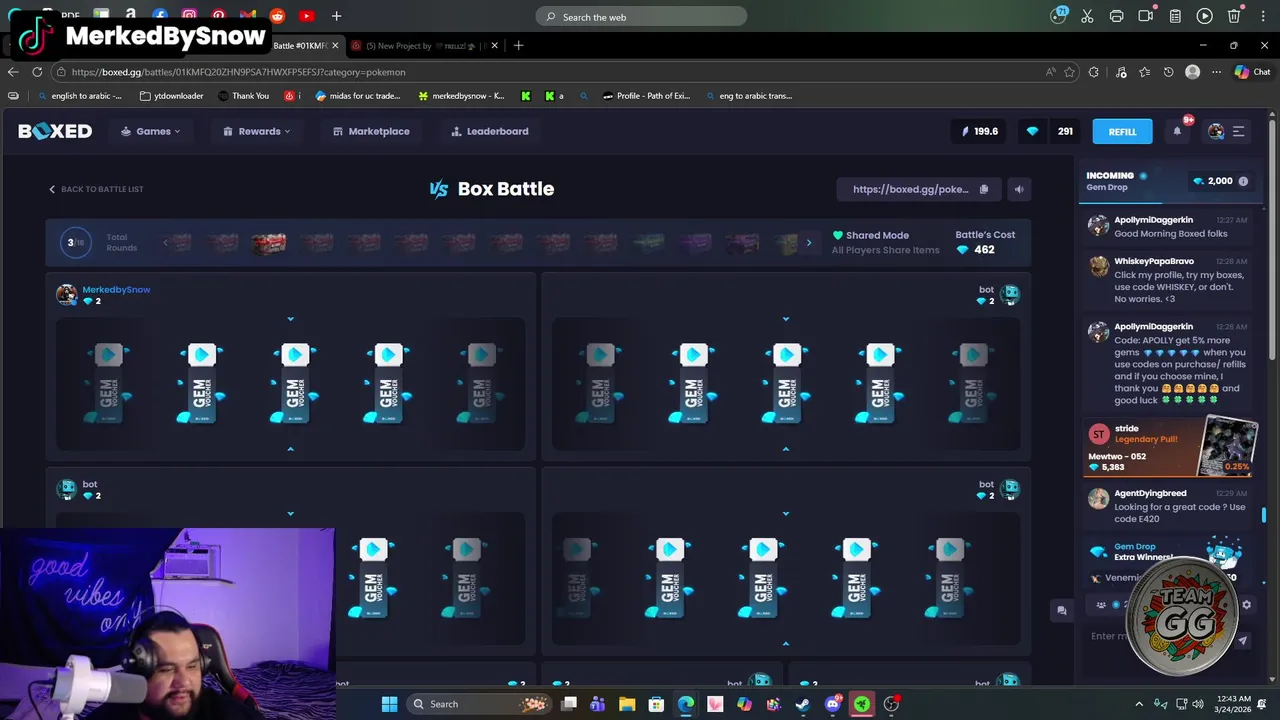
Task: Click Reddit icon in top launcher bar
Action: (277, 16)
